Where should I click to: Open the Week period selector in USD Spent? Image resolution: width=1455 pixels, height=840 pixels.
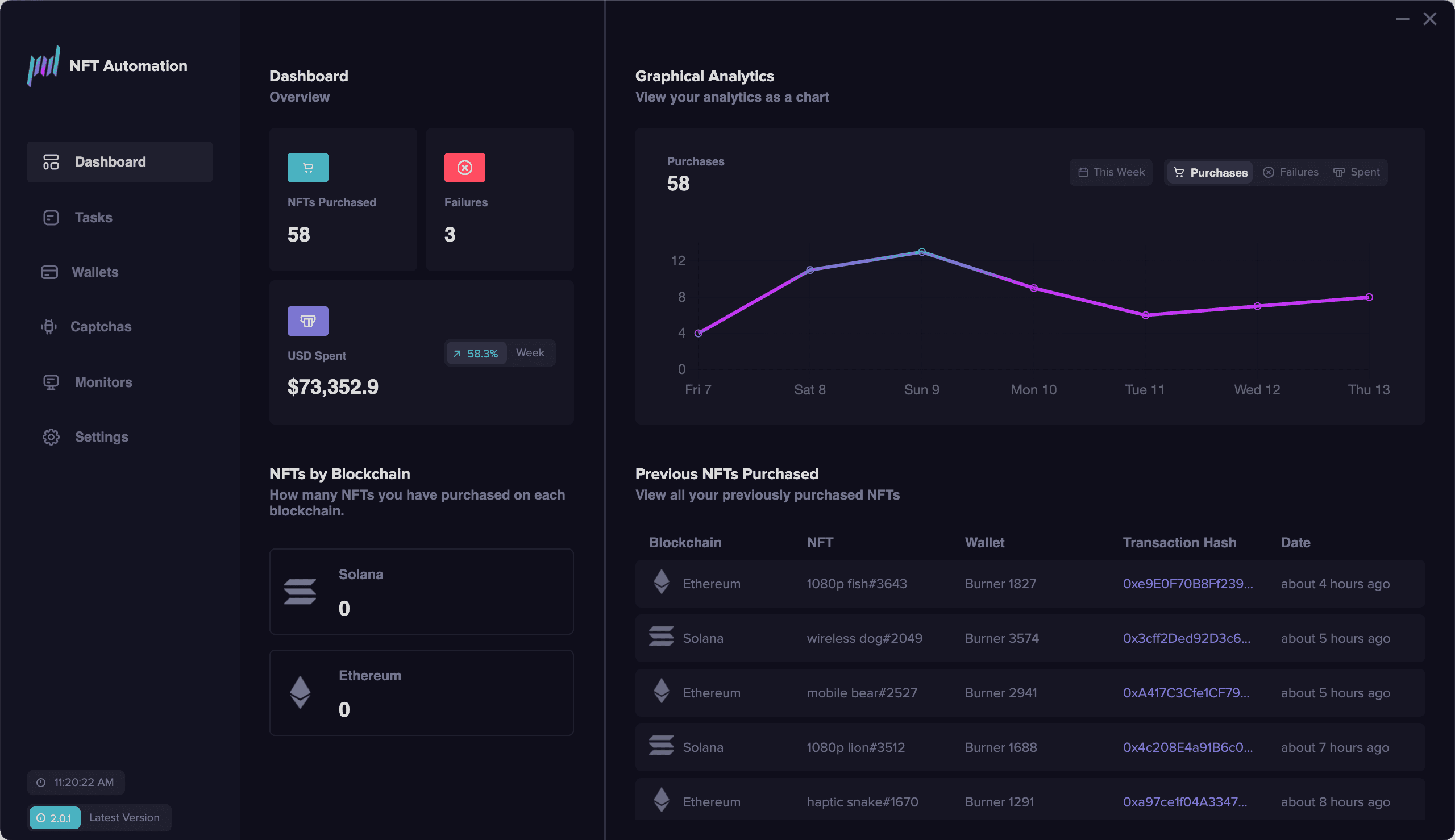pyautogui.click(x=530, y=353)
